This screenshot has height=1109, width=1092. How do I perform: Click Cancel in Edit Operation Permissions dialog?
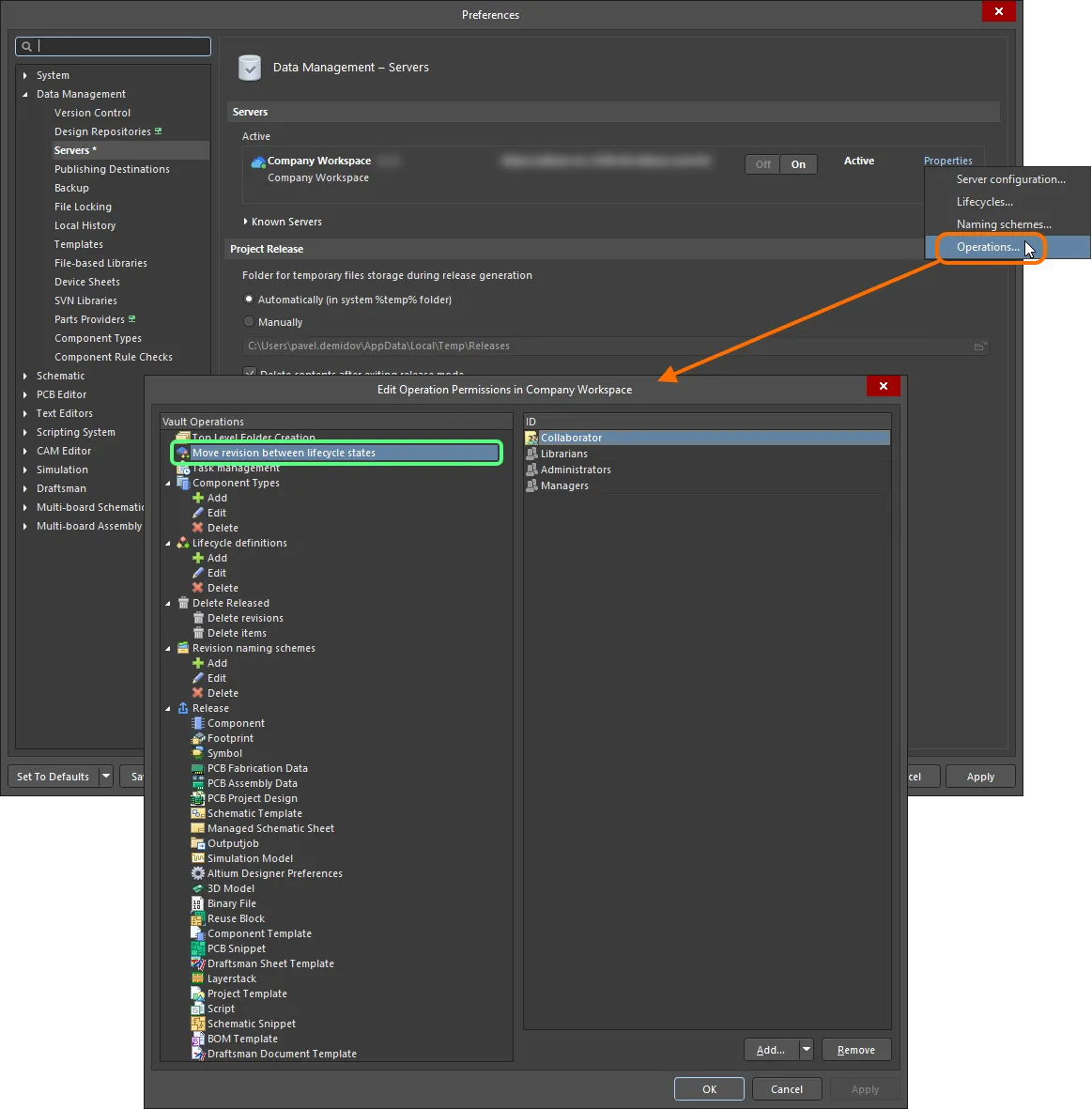point(787,1090)
